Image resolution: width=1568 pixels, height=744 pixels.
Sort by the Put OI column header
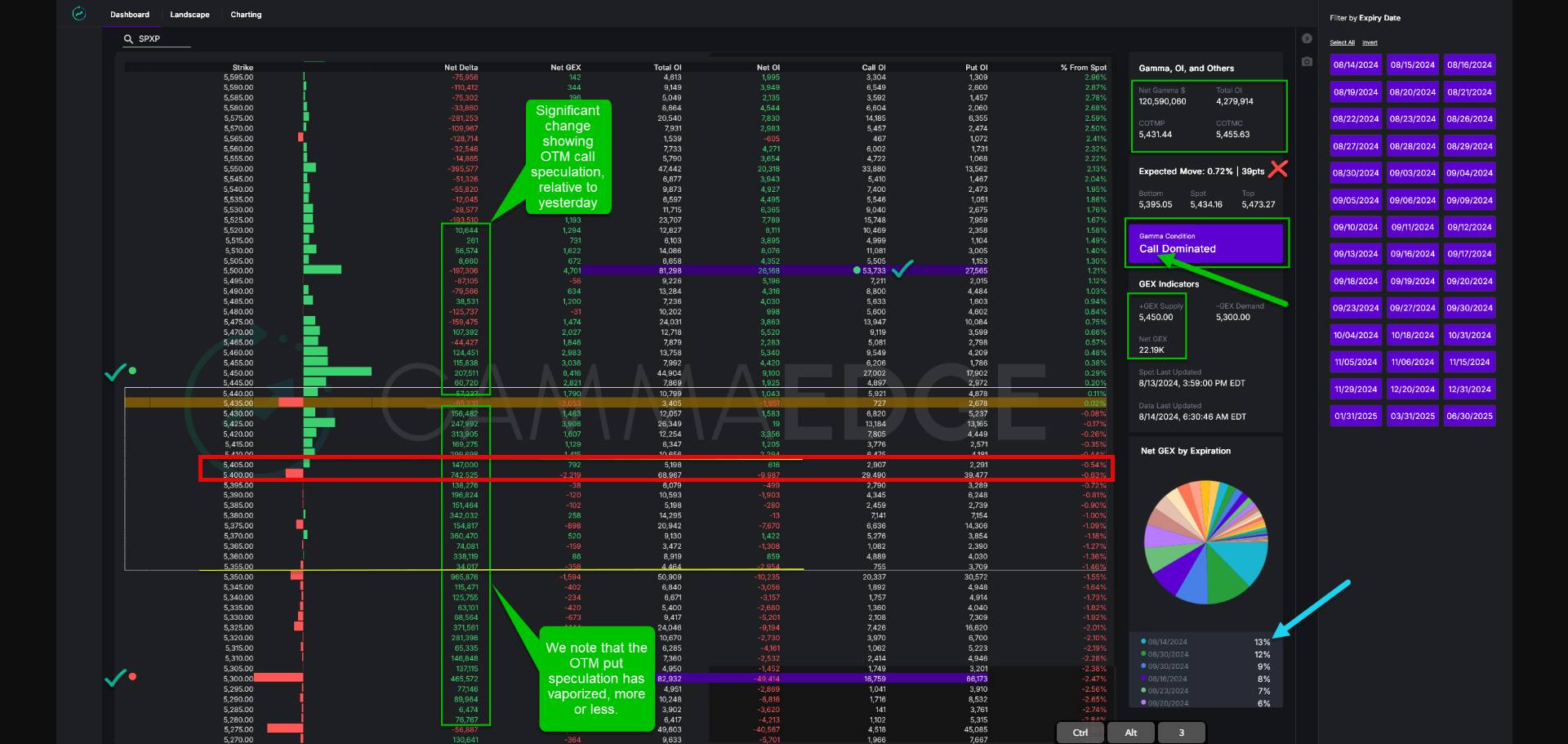pyautogui.click(x=976, y=68)
